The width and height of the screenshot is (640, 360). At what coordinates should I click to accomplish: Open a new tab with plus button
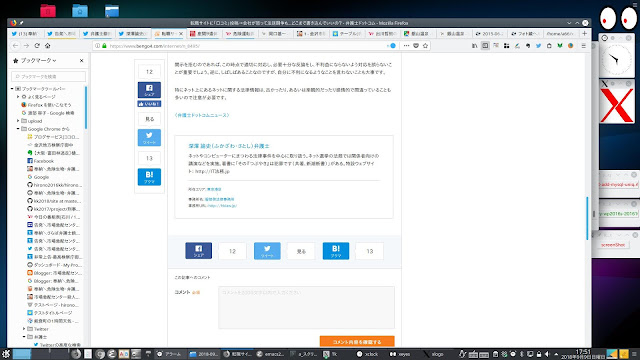(x=584, y=33)
